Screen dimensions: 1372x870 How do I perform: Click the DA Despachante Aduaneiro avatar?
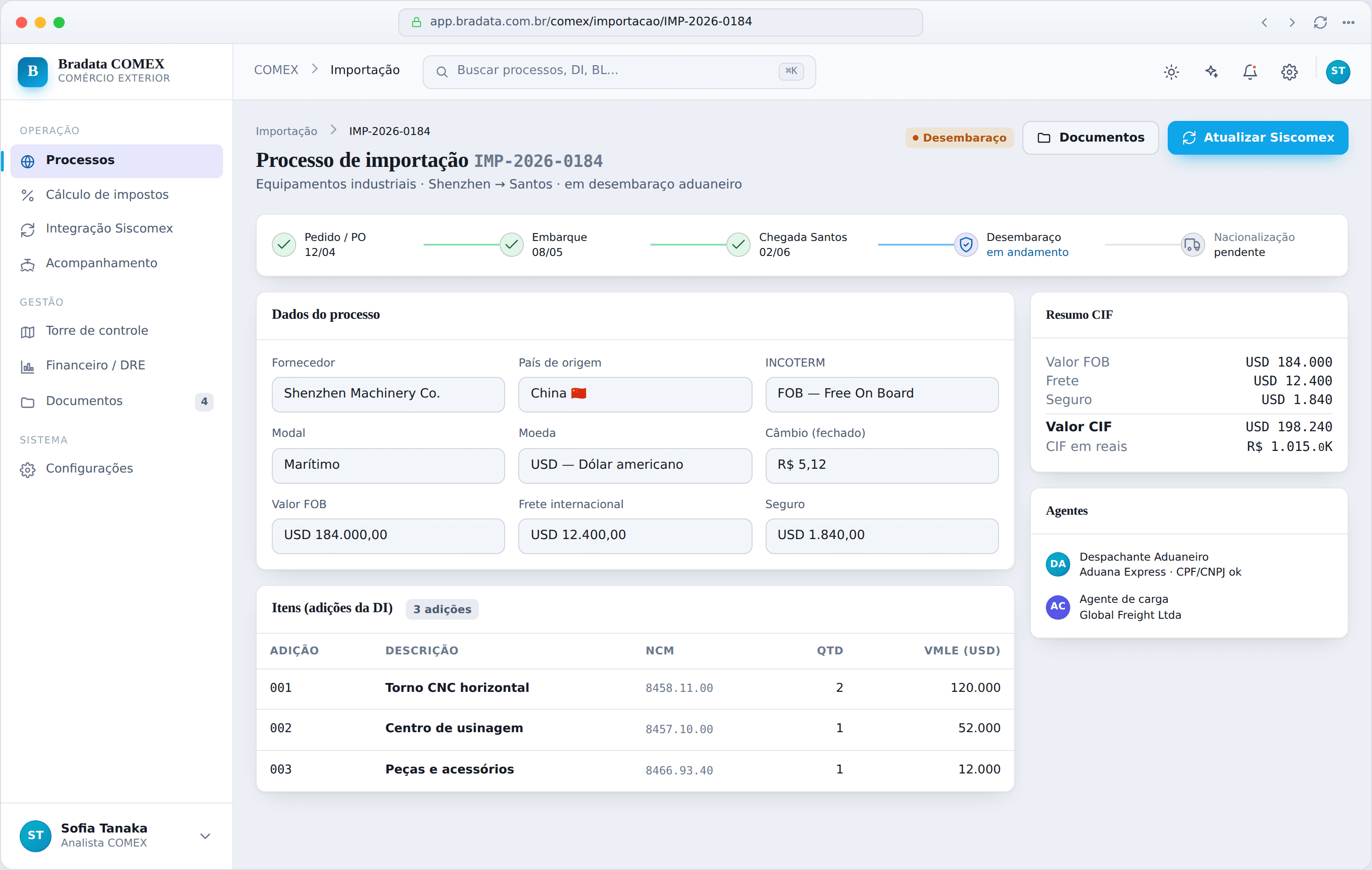tap(1058, 564)
